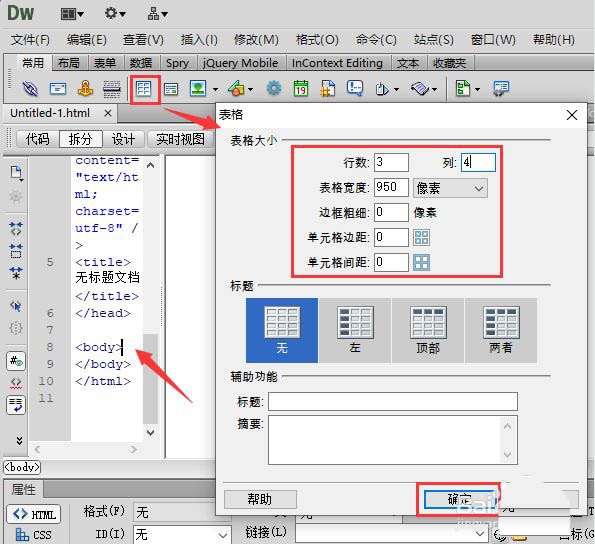
Task: Click the cell padding icon beside 单元格边距
Action: pyautogui.click(x=422, y=238)
